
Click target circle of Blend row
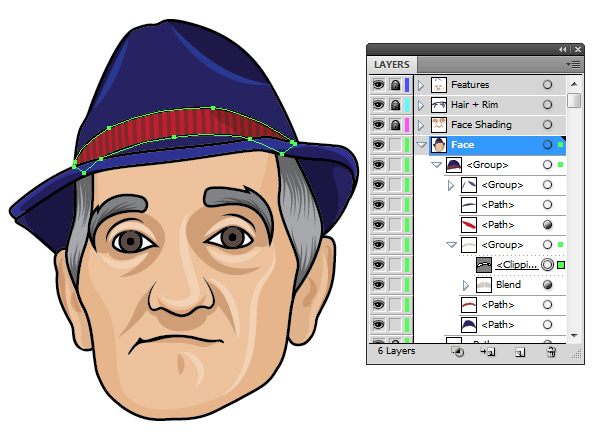tap(547, 285)
